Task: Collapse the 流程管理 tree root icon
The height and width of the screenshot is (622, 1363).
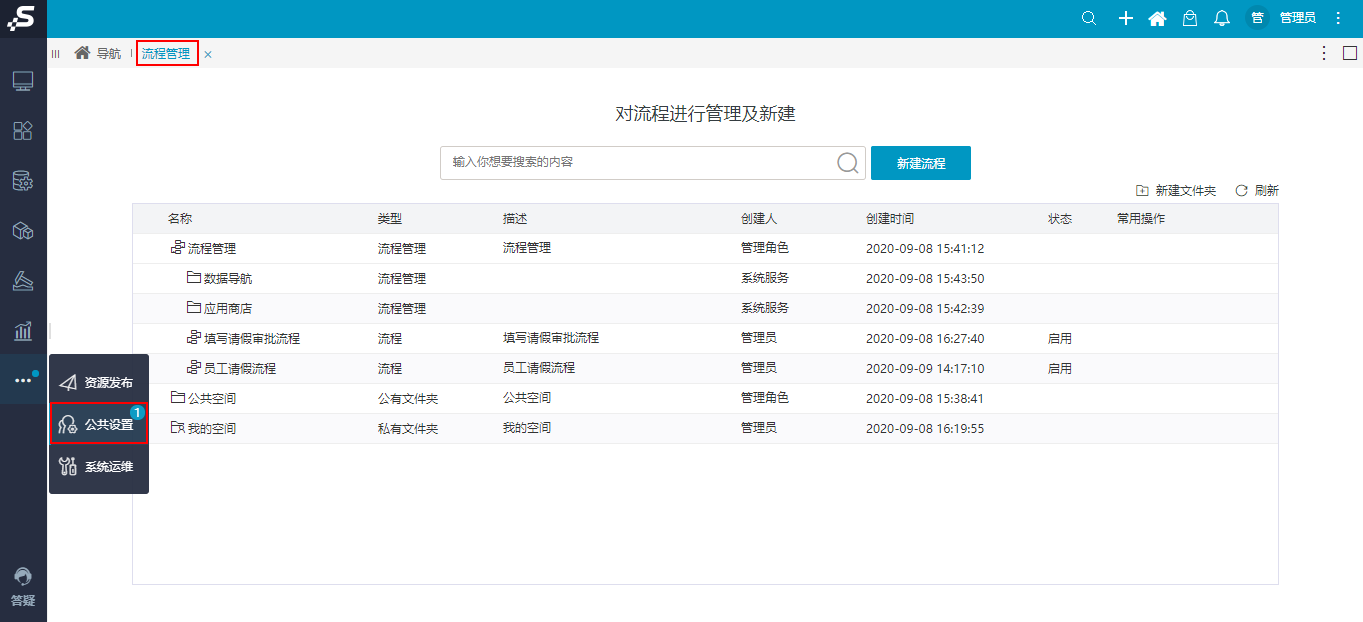Action: point(178,248)
